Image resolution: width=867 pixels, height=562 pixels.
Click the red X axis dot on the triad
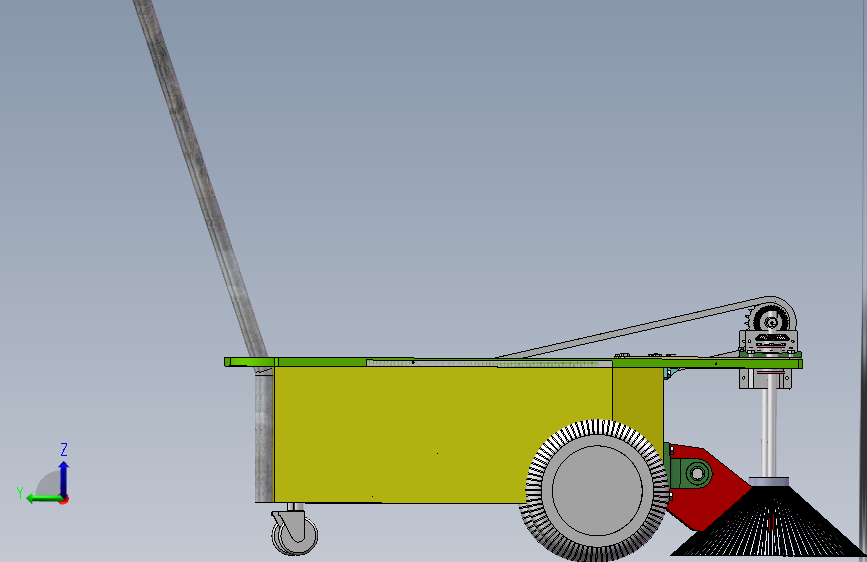65,500
